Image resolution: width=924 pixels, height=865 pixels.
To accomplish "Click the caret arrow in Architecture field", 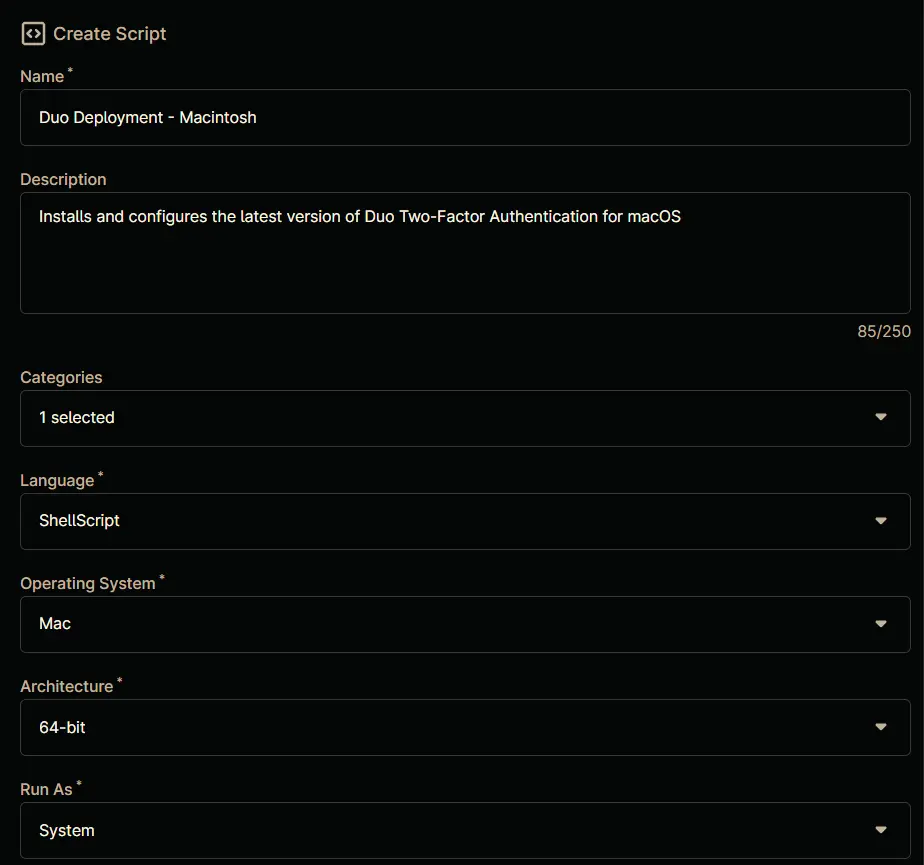I will pos(881,727).
